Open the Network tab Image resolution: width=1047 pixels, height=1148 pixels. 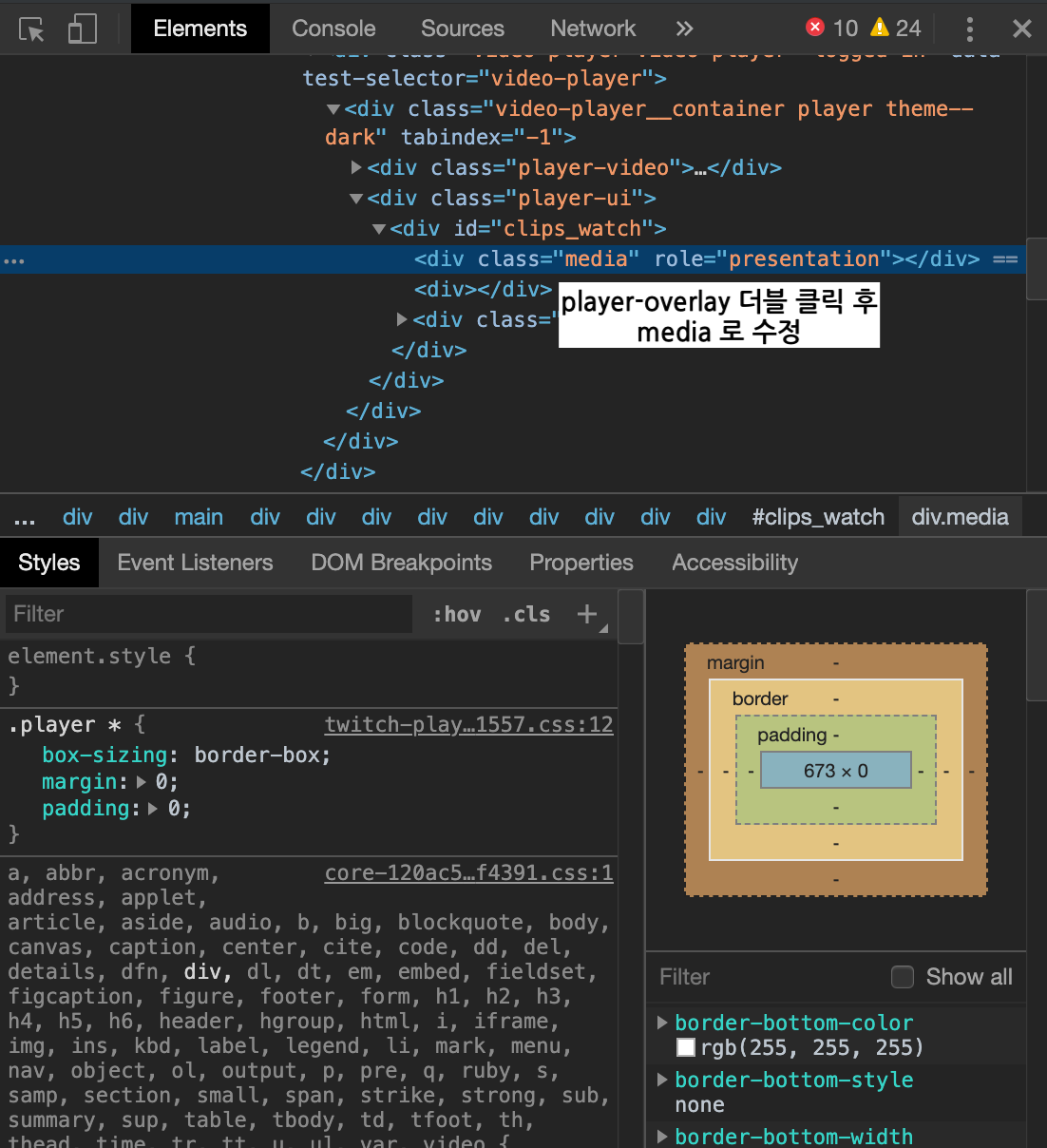pyautogui.click(x=593, y=29)
